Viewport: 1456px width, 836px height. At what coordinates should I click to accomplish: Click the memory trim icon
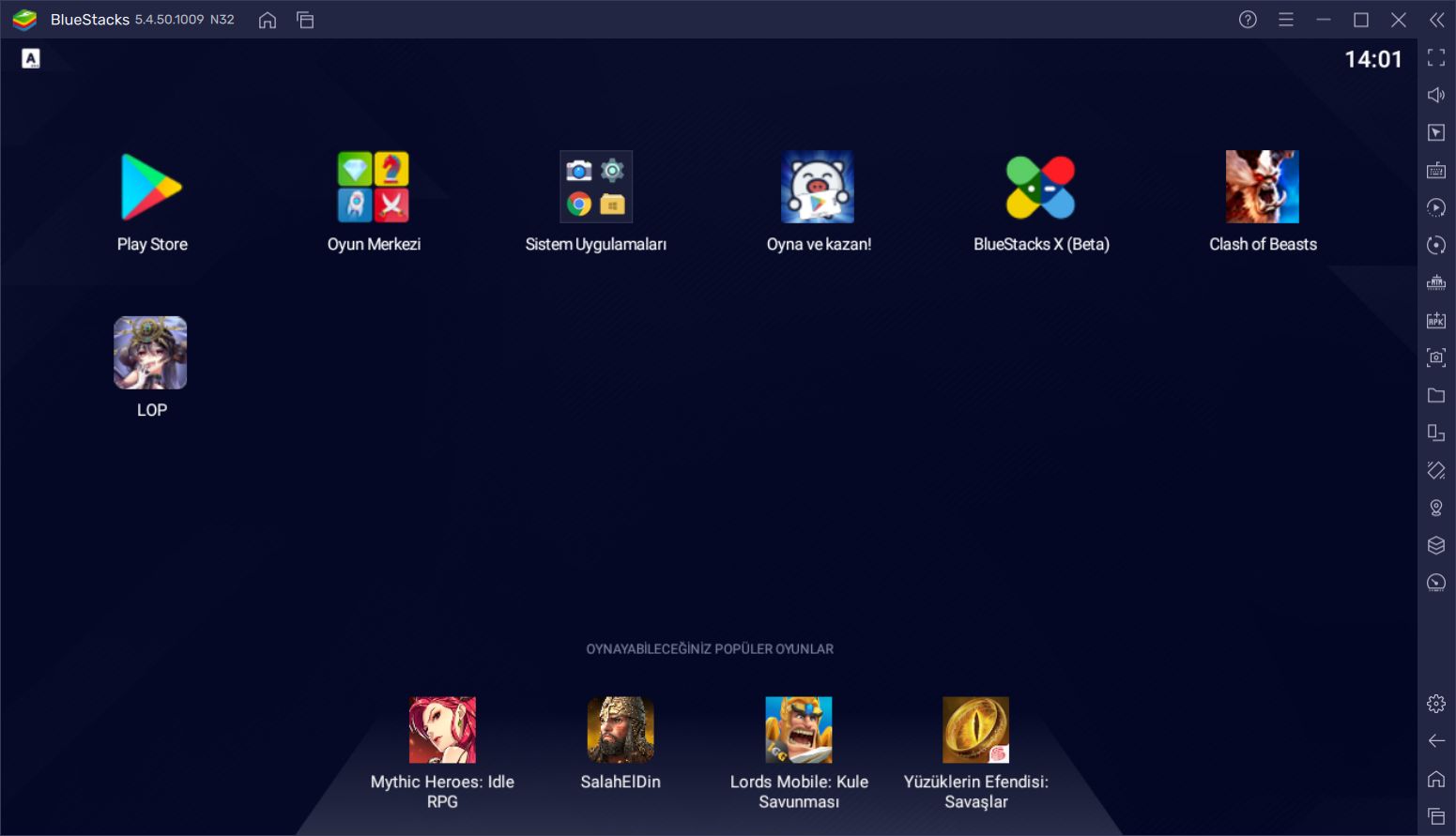[1436, 282]
